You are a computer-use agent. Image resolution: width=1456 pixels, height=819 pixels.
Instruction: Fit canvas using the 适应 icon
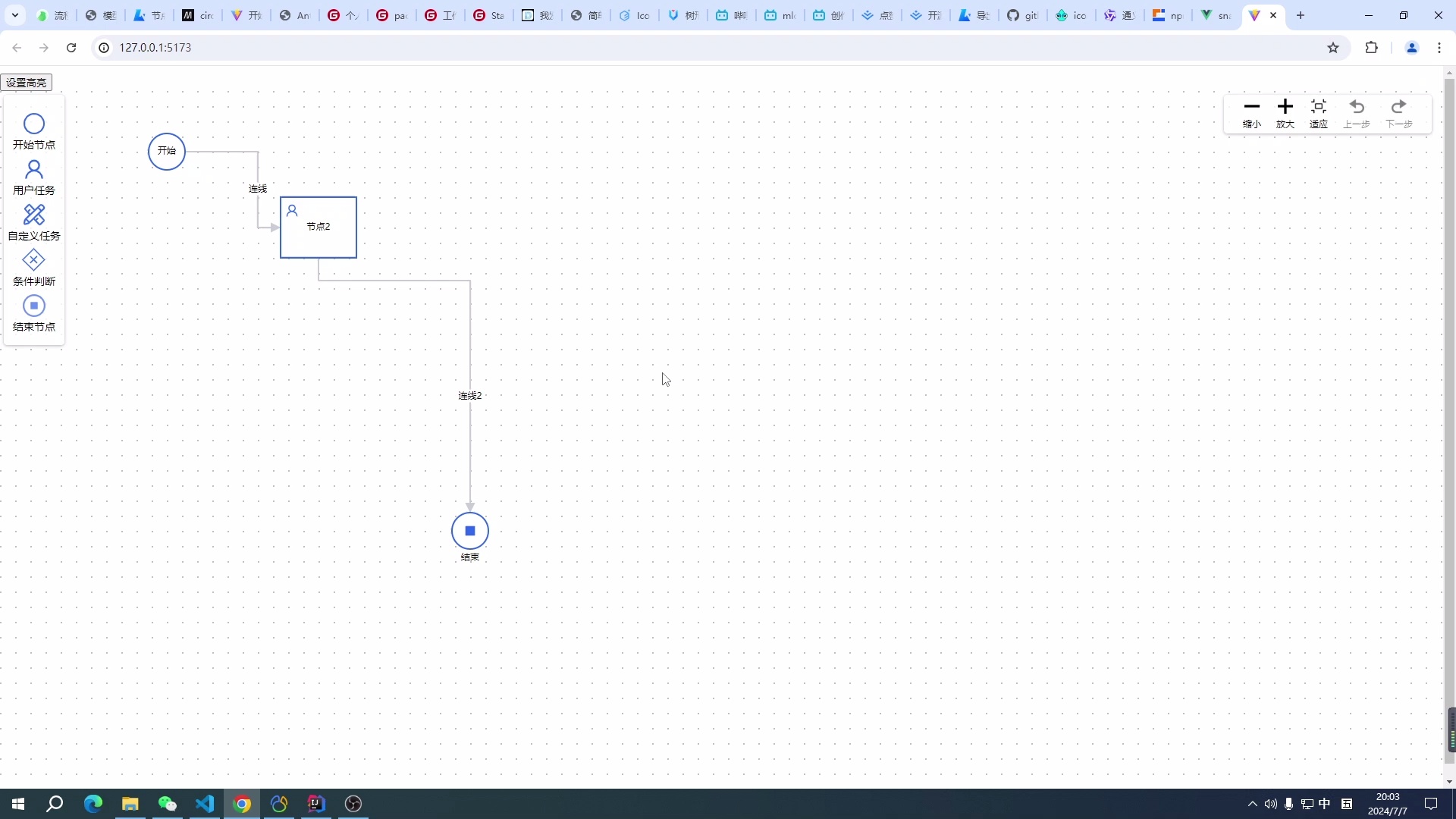(x=1319, y=107)
